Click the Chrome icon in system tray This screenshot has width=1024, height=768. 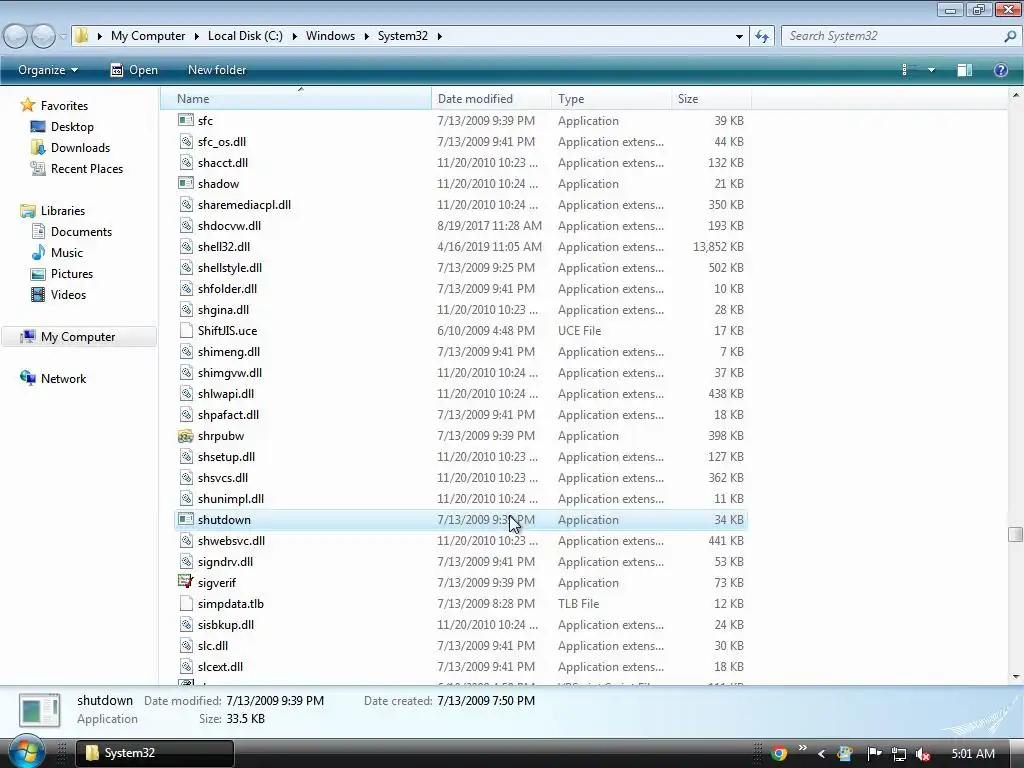point(778,754)
